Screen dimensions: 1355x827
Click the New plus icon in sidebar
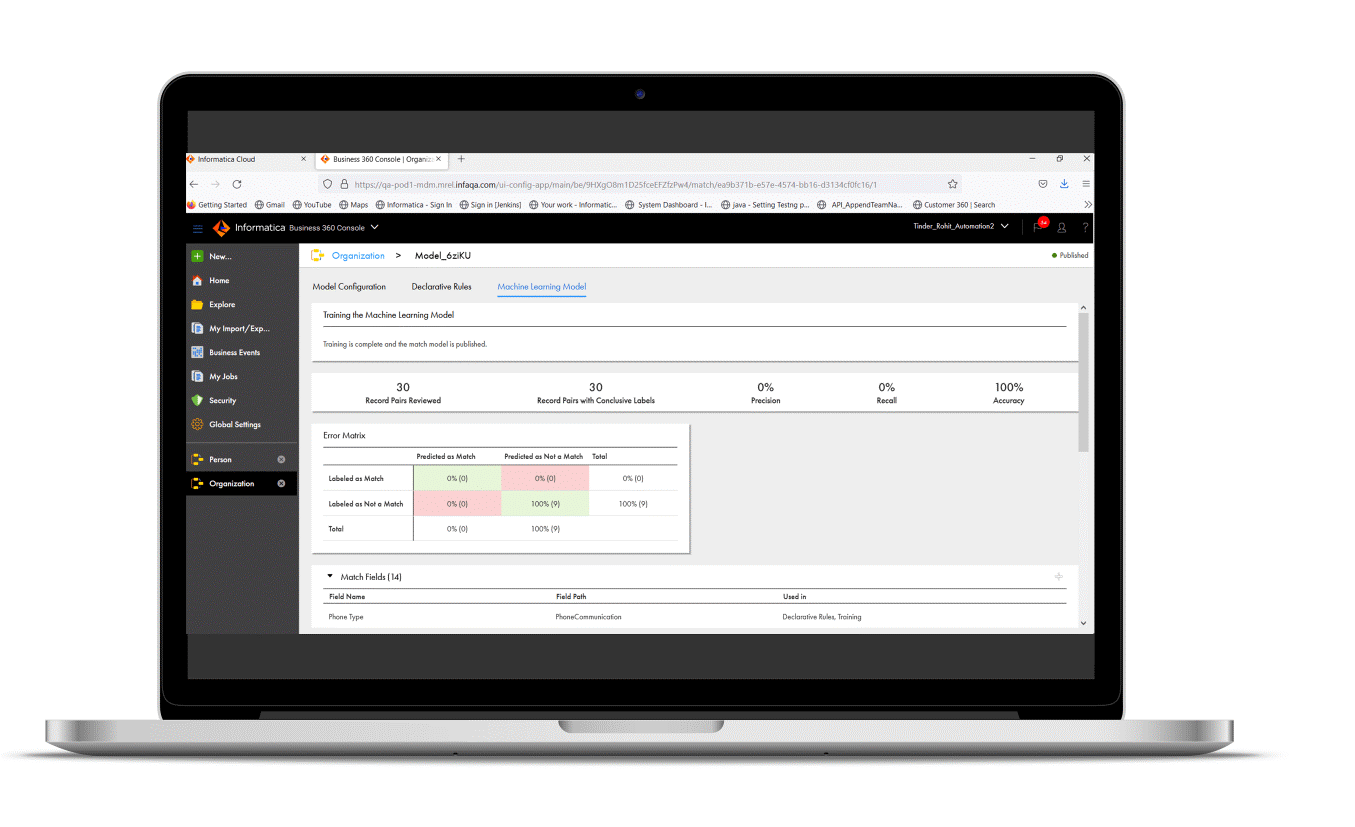point(197,257)
